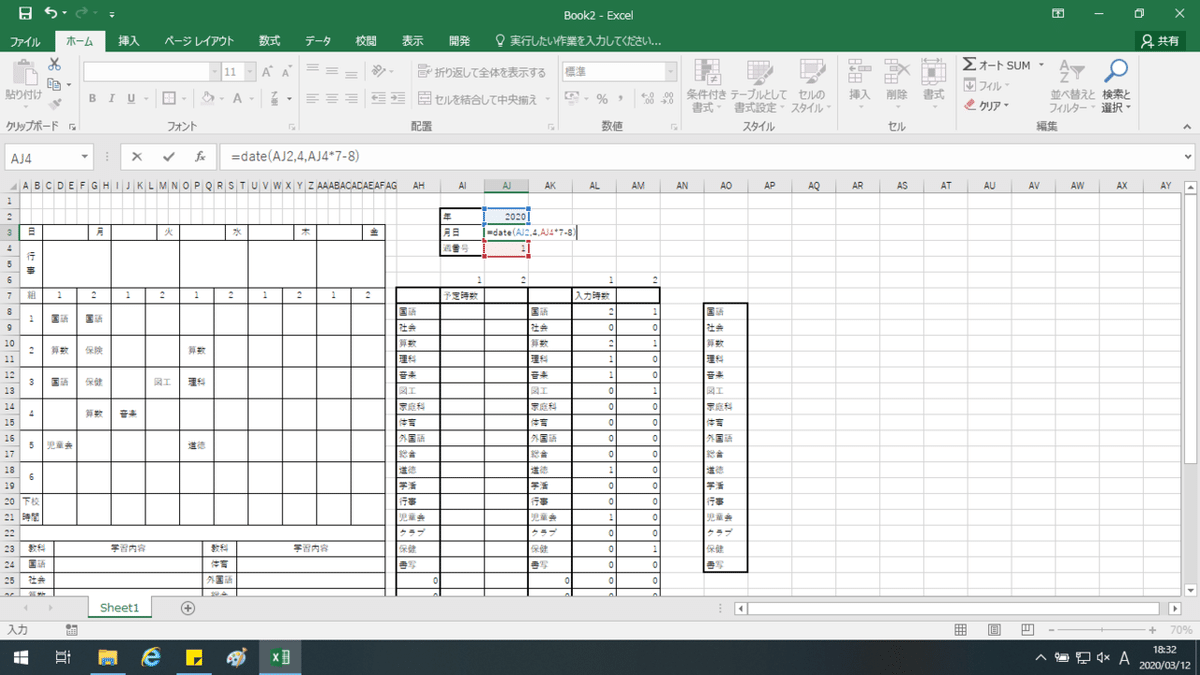
Task: Open Conditional Formatting (条件付き書式)
Action: tap(708, 86)
